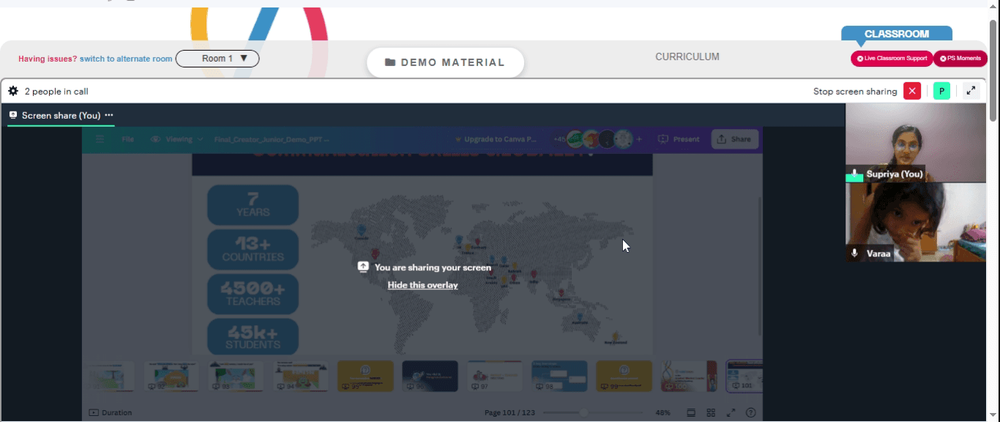The height and width of the screenshot is (422, 1000).
Task: Toggle Varaa's microphone icon
Action: 855,253
